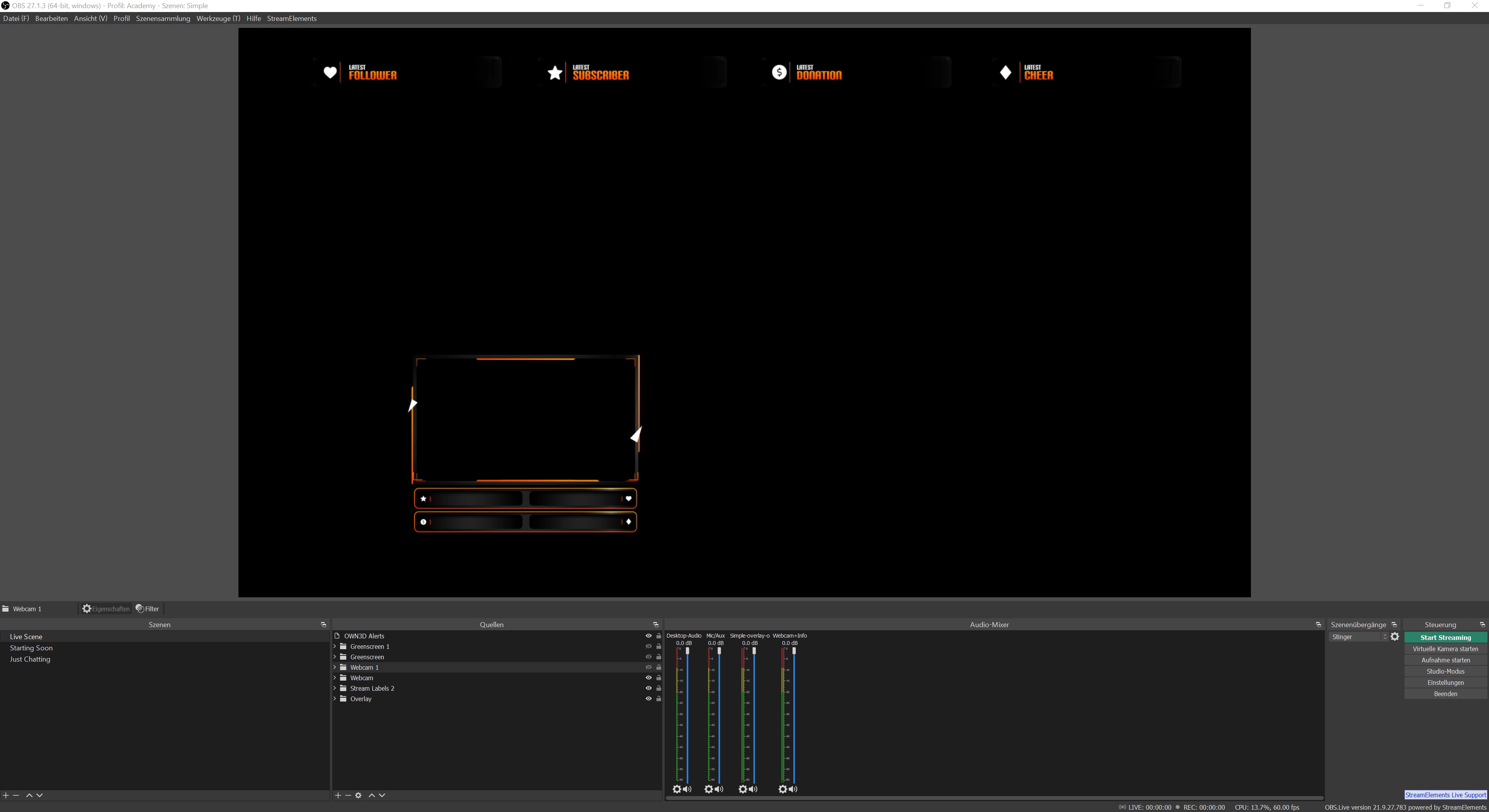The height and width of the screenshot is (812, 1489).
Task: Expand the Stream Labels 2 group
Action: pos(335,688)
